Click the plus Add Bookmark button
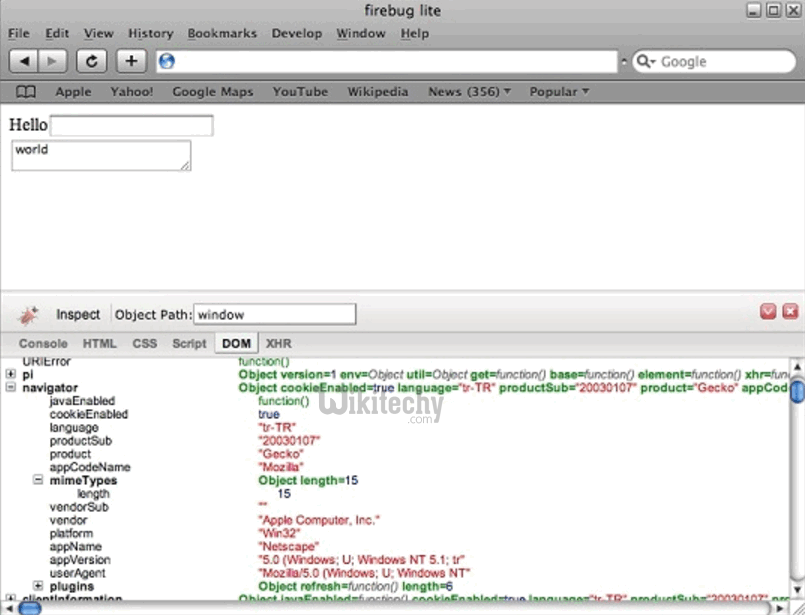Viewport: 805px width, 615px height. click(130, 61)
